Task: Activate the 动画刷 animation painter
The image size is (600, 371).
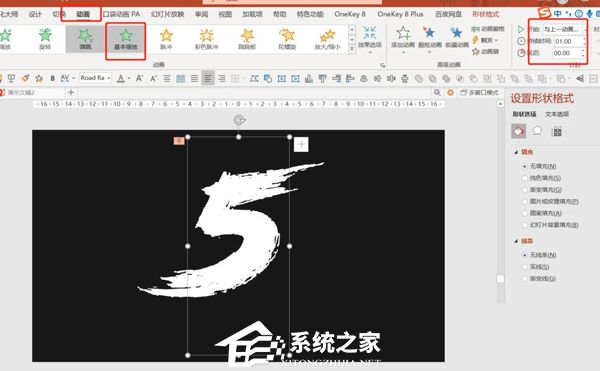Action: coord(486,51)
